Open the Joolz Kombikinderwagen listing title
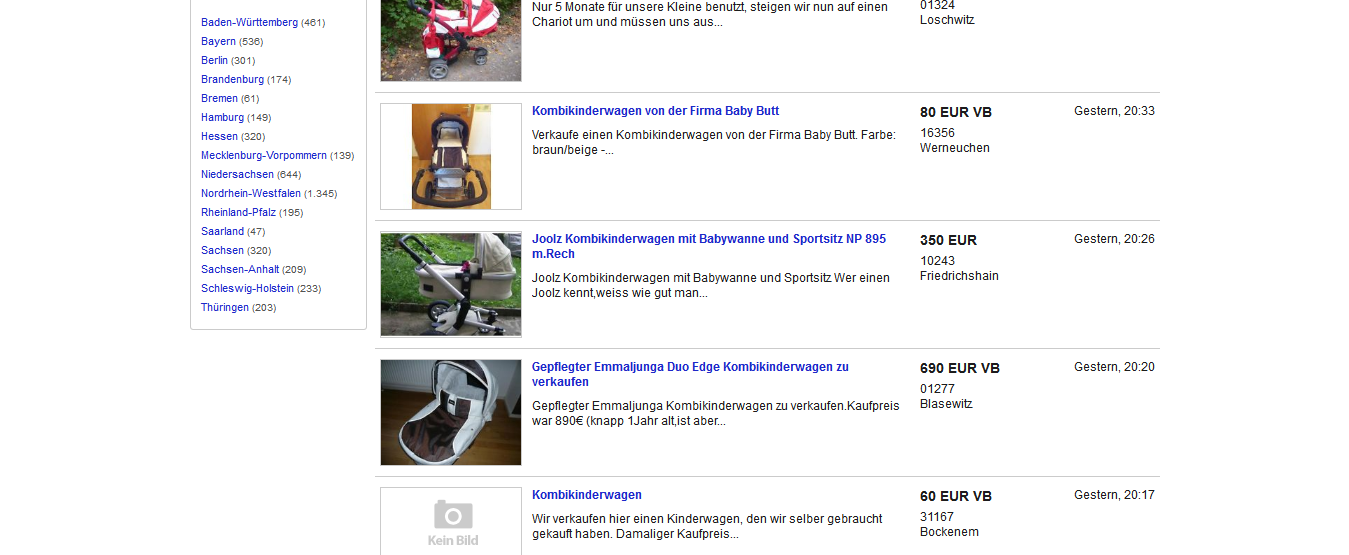This screenshot has width=1349, height=555. 709,246
